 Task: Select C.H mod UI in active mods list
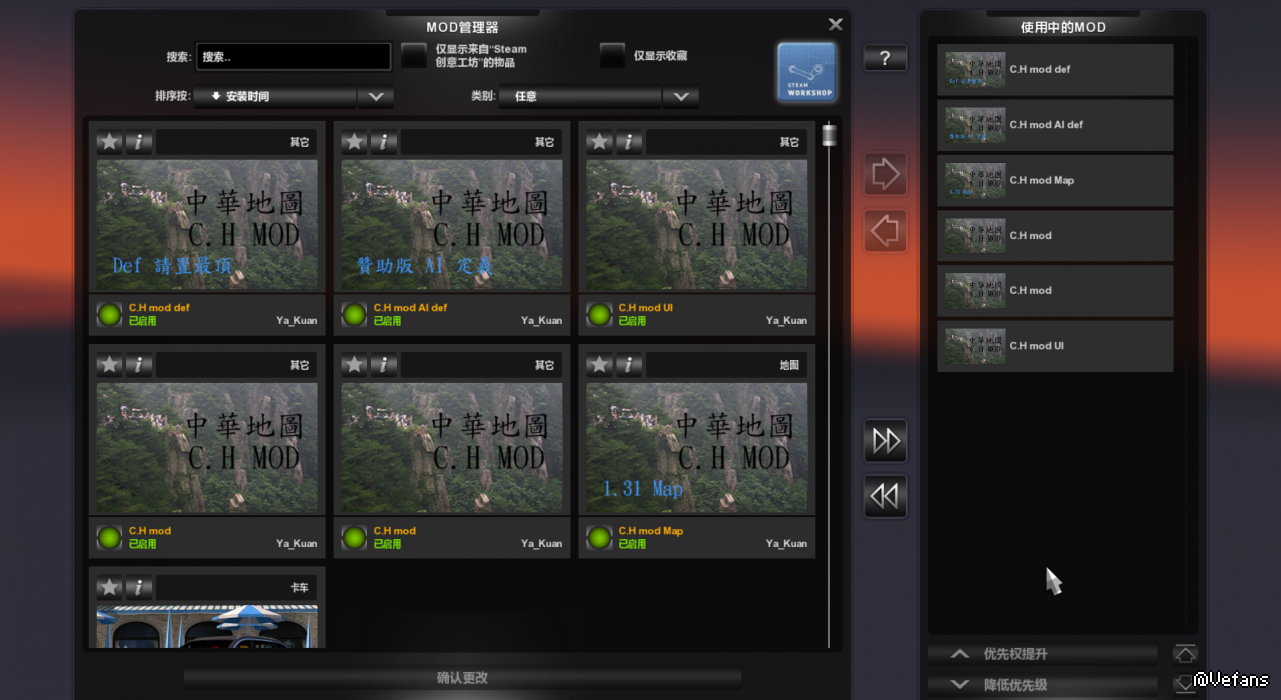coord(1055,346)
